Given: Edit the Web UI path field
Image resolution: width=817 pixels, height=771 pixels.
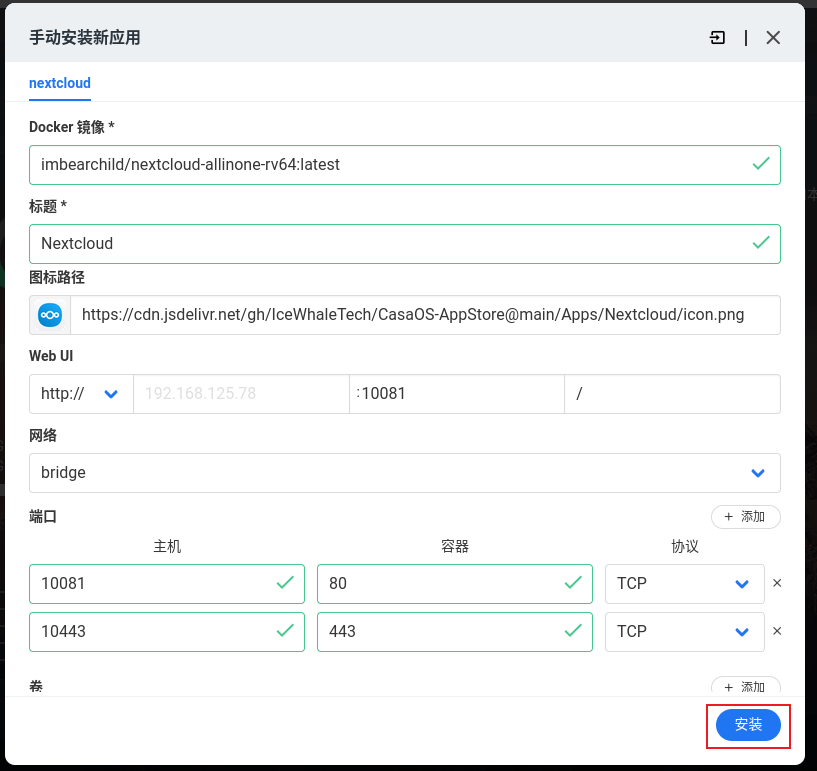Looking at the screenshot, I should coord(672,394).
